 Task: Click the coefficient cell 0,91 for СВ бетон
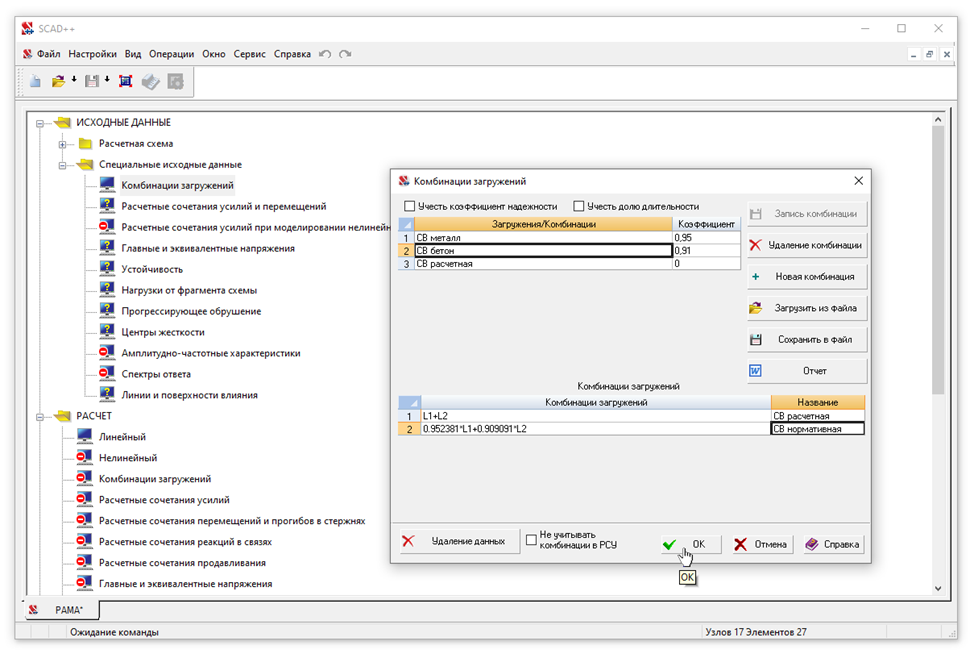click(x=706, y=250)
